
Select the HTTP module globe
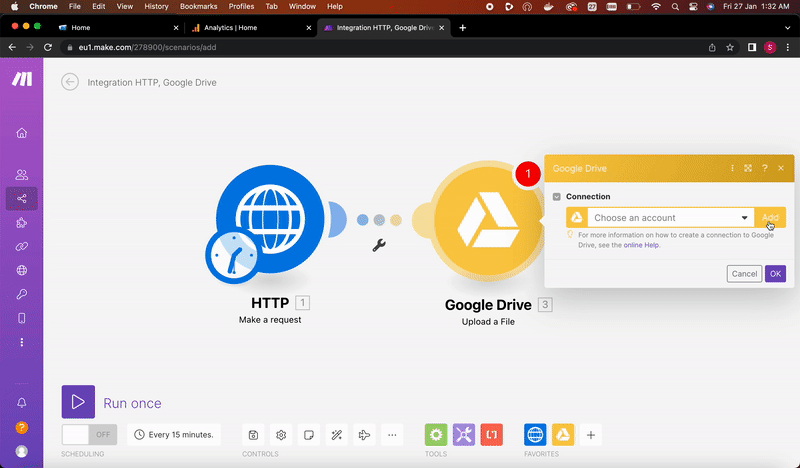270,219
